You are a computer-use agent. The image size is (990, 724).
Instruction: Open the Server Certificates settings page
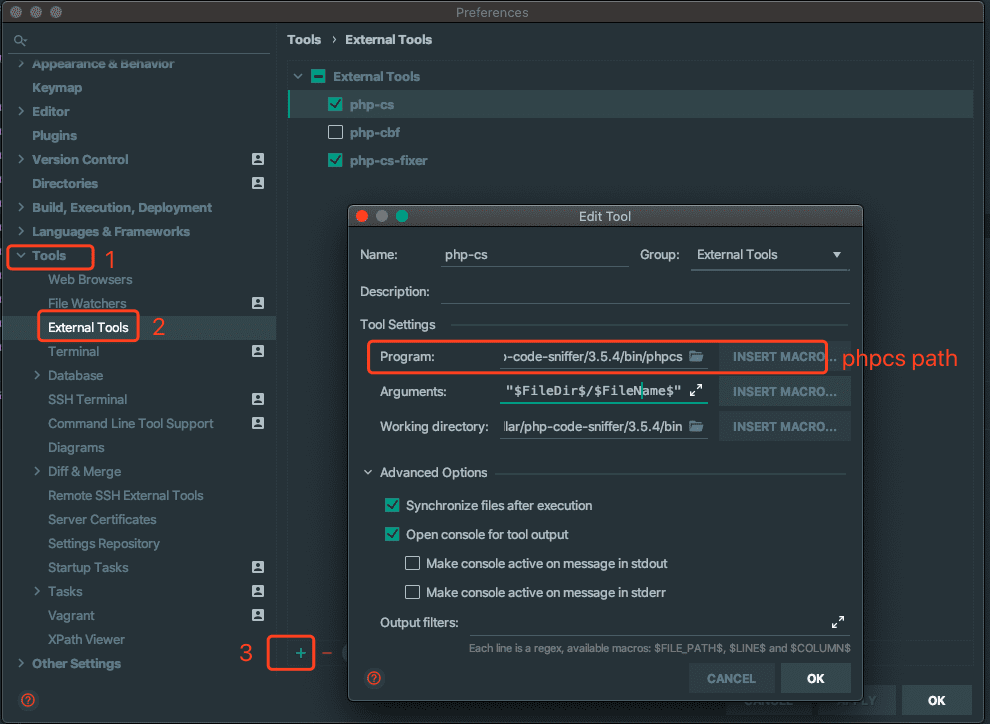[102, 519]
